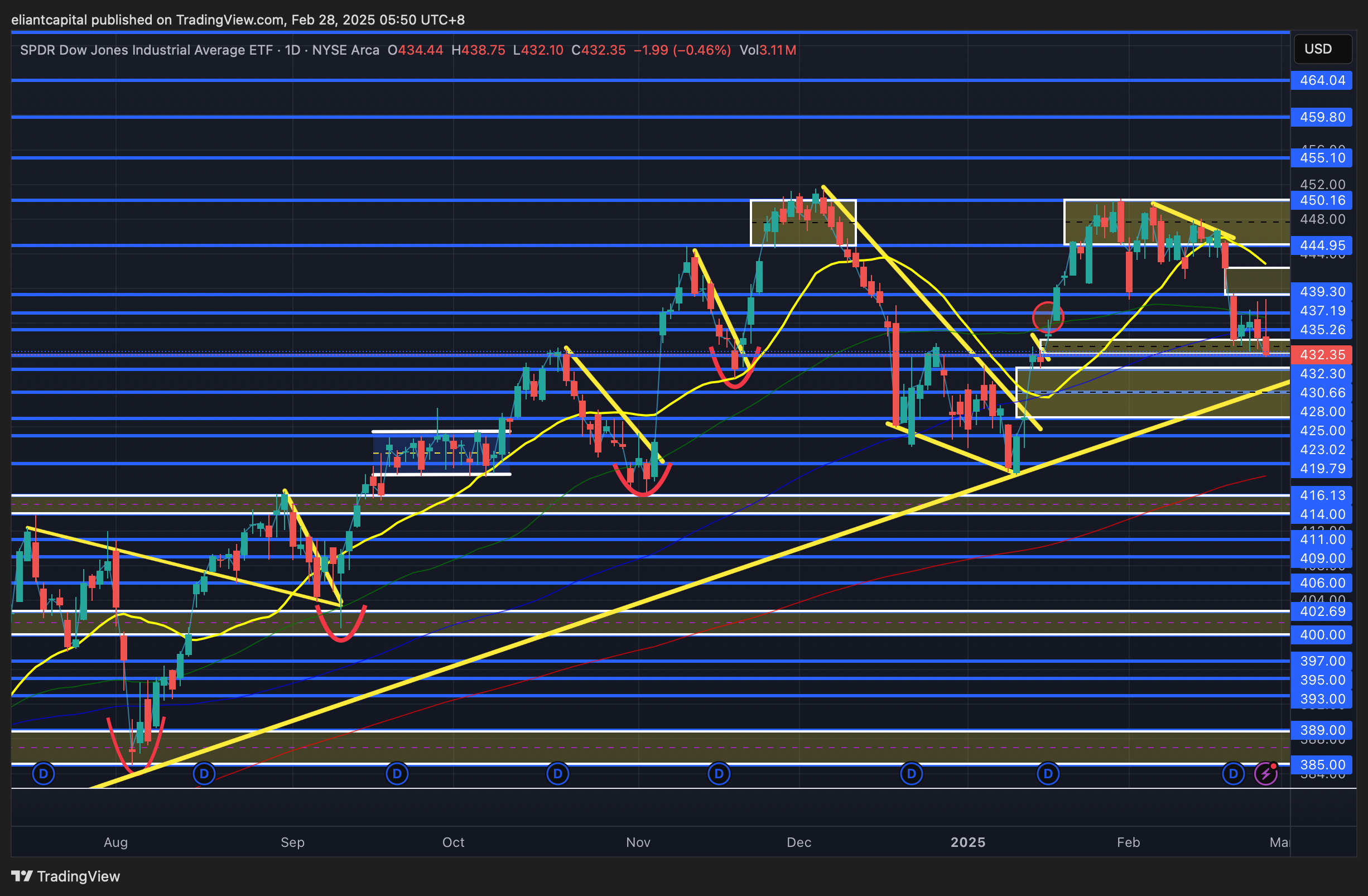Select the 423.02 price level label

pos(1321,450)
